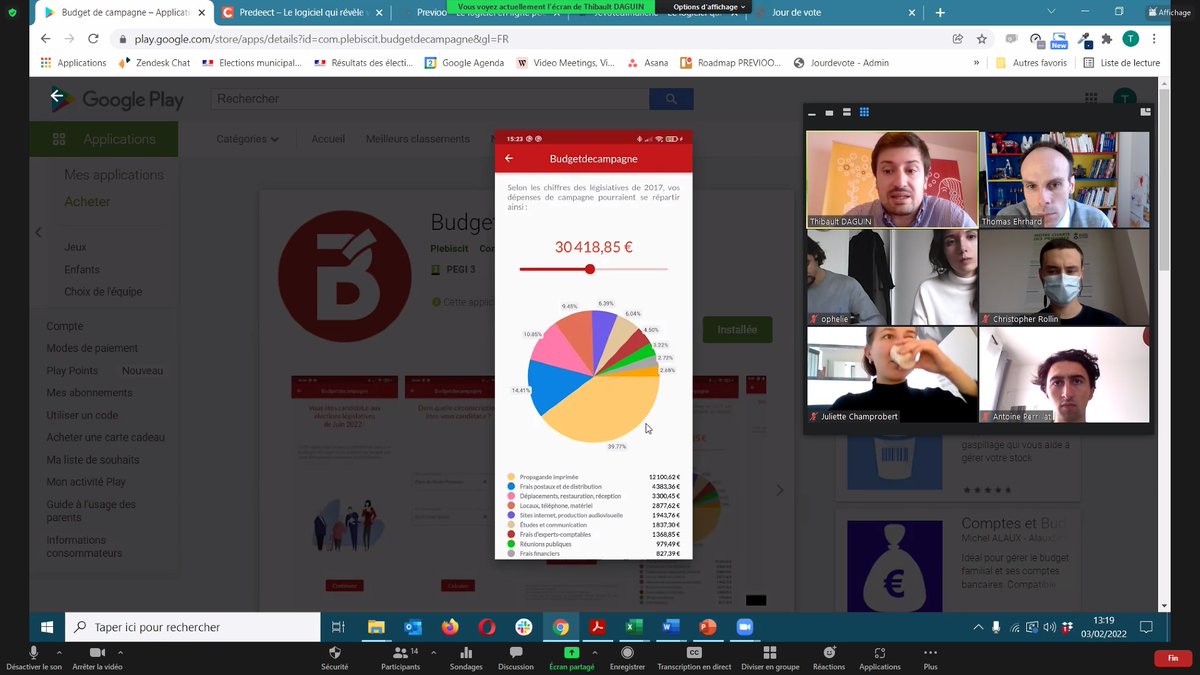
Task: Open Opera from the Windows taskbar
Action: click(x=486, y=627)
